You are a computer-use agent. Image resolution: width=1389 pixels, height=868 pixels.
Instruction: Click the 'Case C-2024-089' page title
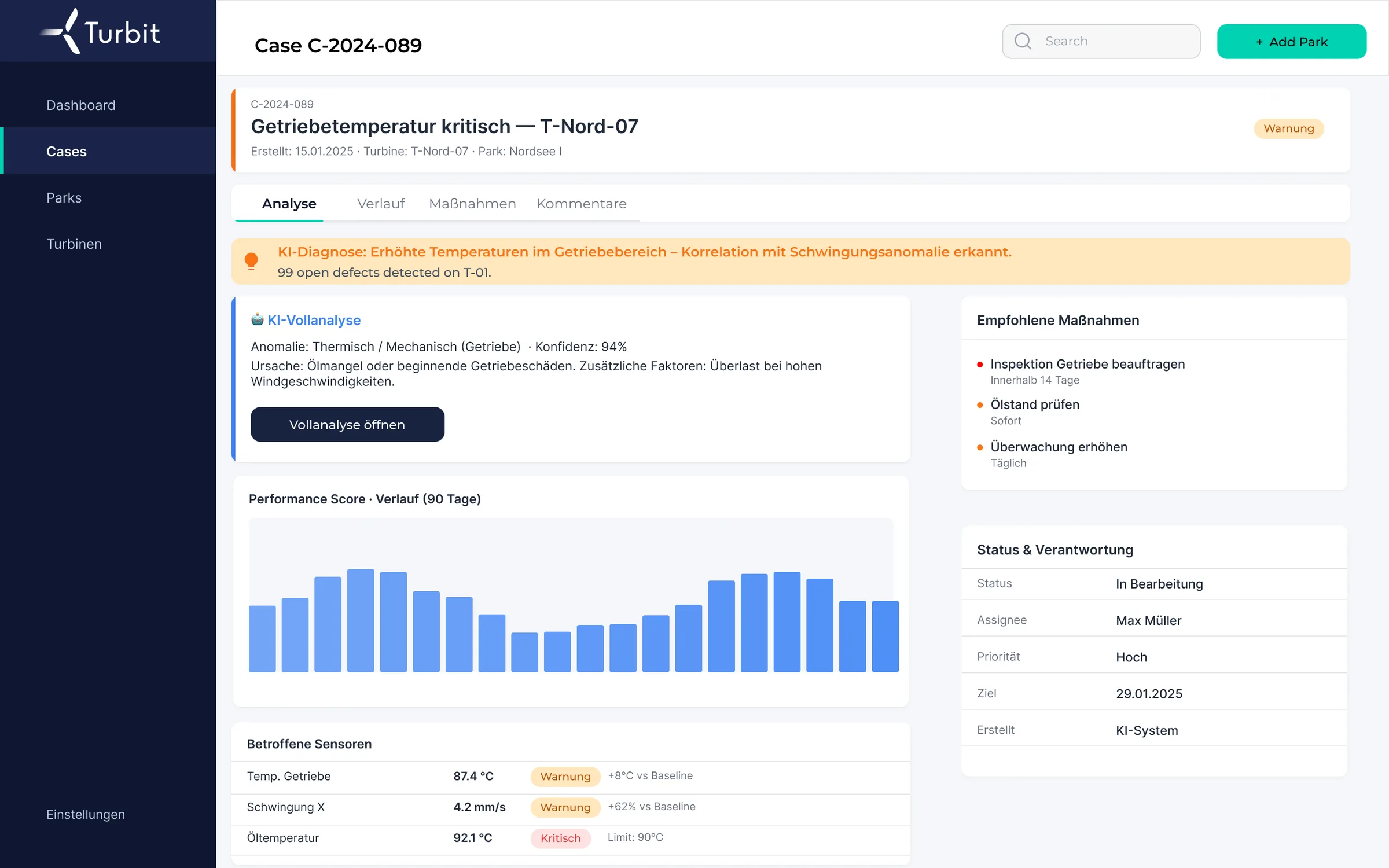[338, 45]
